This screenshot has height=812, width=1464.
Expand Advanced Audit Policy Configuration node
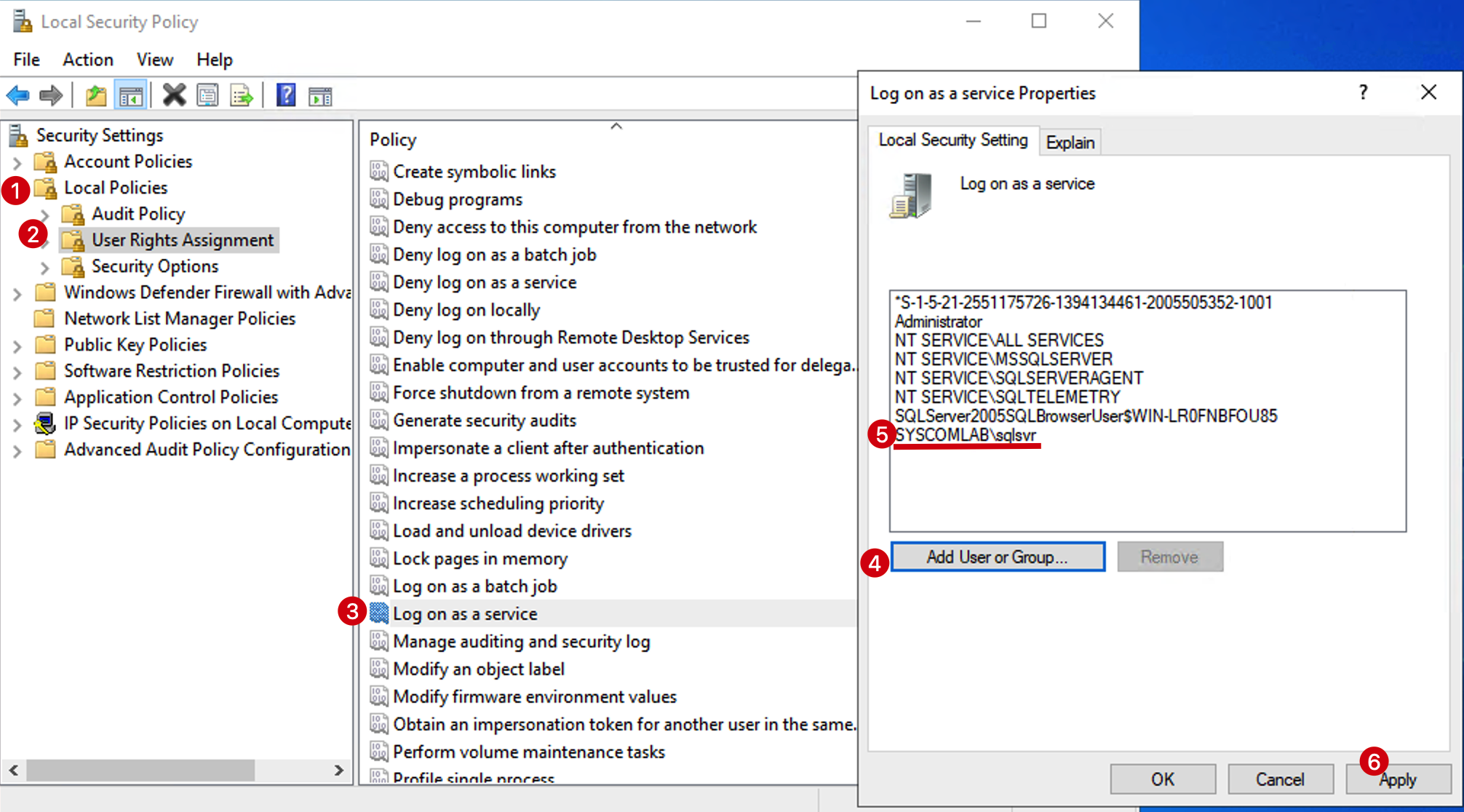click(x=17, y=450)
